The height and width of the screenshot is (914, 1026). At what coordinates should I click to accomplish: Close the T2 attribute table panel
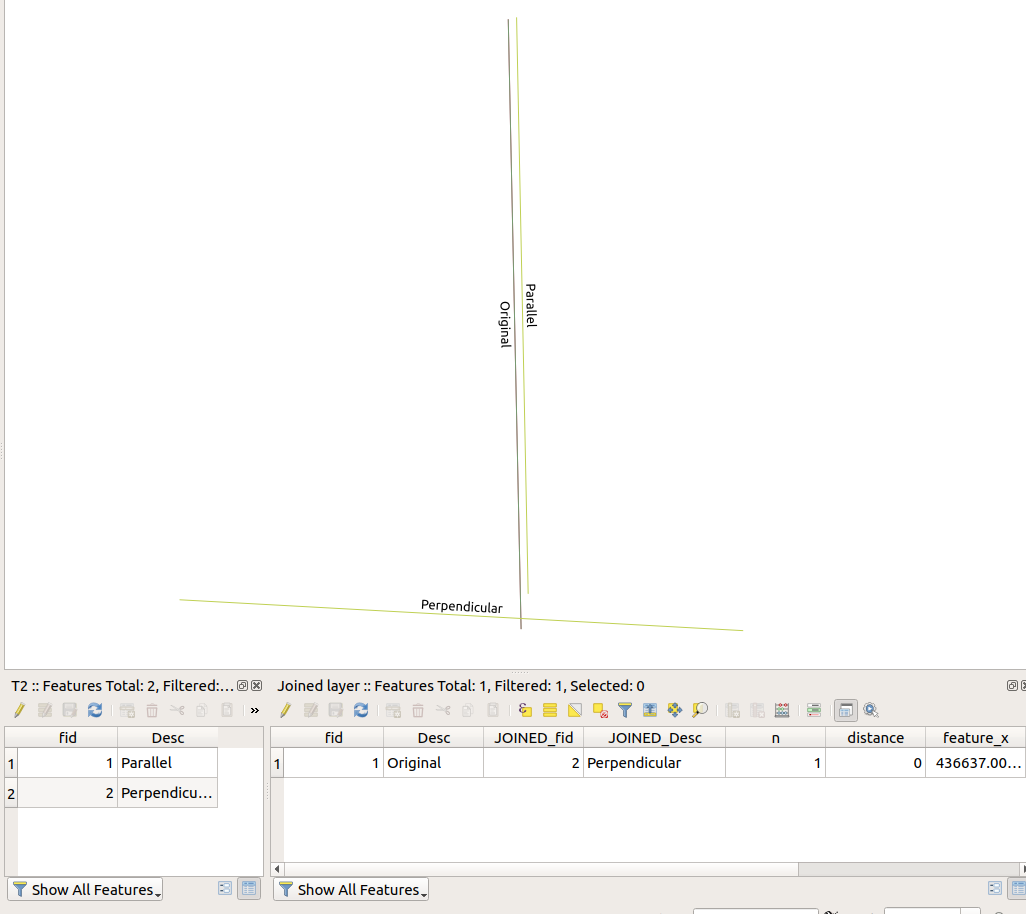click(x=256, y=686)
